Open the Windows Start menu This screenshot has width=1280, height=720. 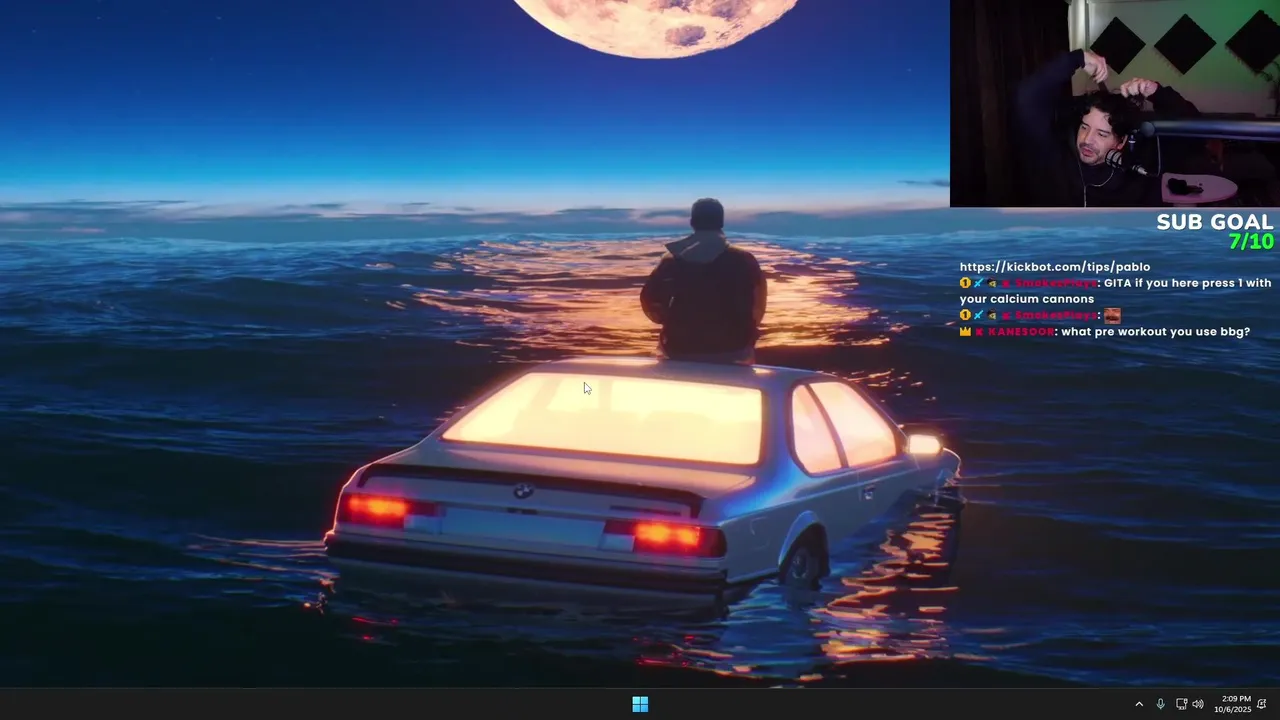point(640,704)
